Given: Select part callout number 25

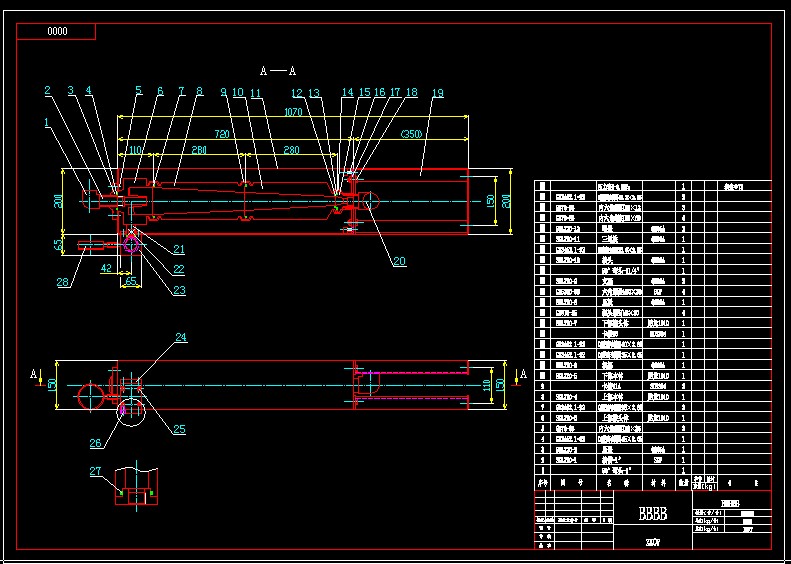Looking at the screenshot, I should [180, 429].
